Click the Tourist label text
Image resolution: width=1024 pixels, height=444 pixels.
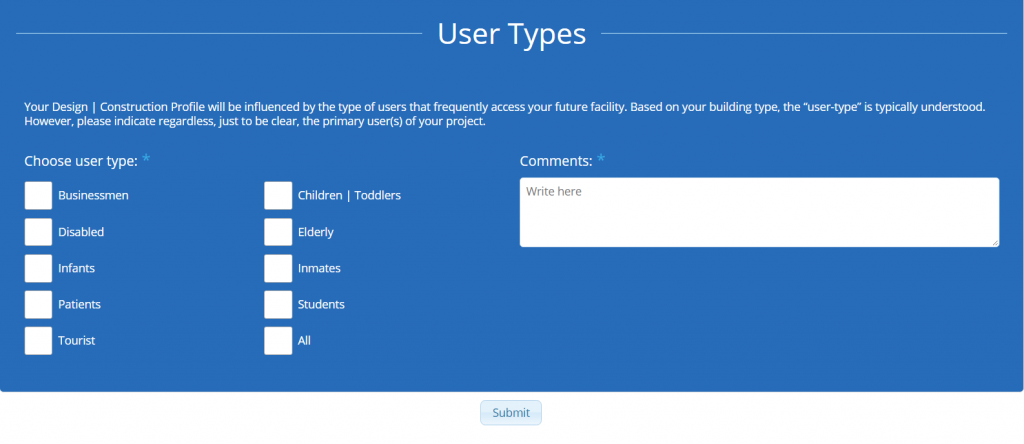click(x=77, y=340)
